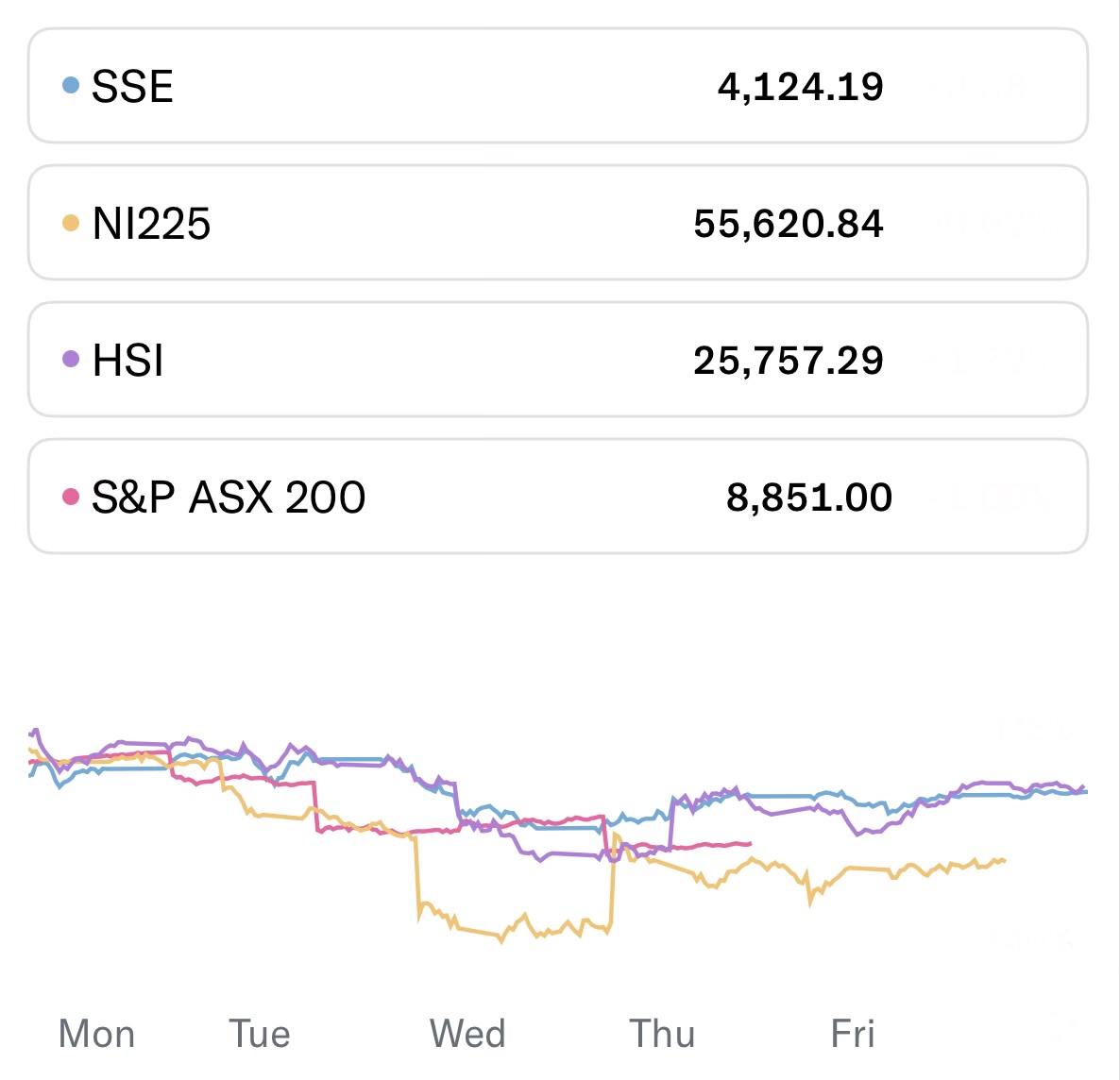The image size is (1120, 1080).
Task: Pick Fri on the chart axis
Action: pyautogui.click(x=853, y=1034)
